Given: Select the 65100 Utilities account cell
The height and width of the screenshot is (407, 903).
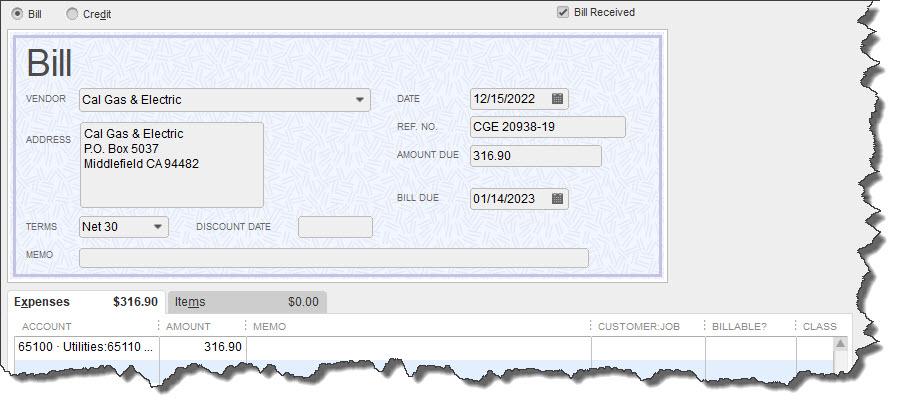Looking at the screenshot, I should tap(86, 347).
